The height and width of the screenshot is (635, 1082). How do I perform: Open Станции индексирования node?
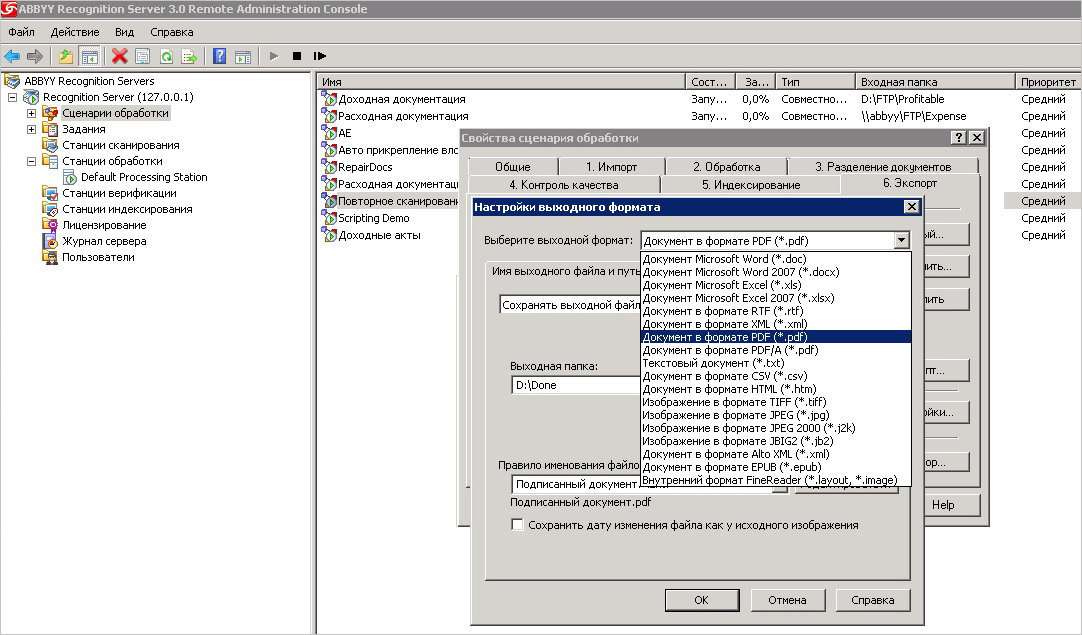coord(127,208)
